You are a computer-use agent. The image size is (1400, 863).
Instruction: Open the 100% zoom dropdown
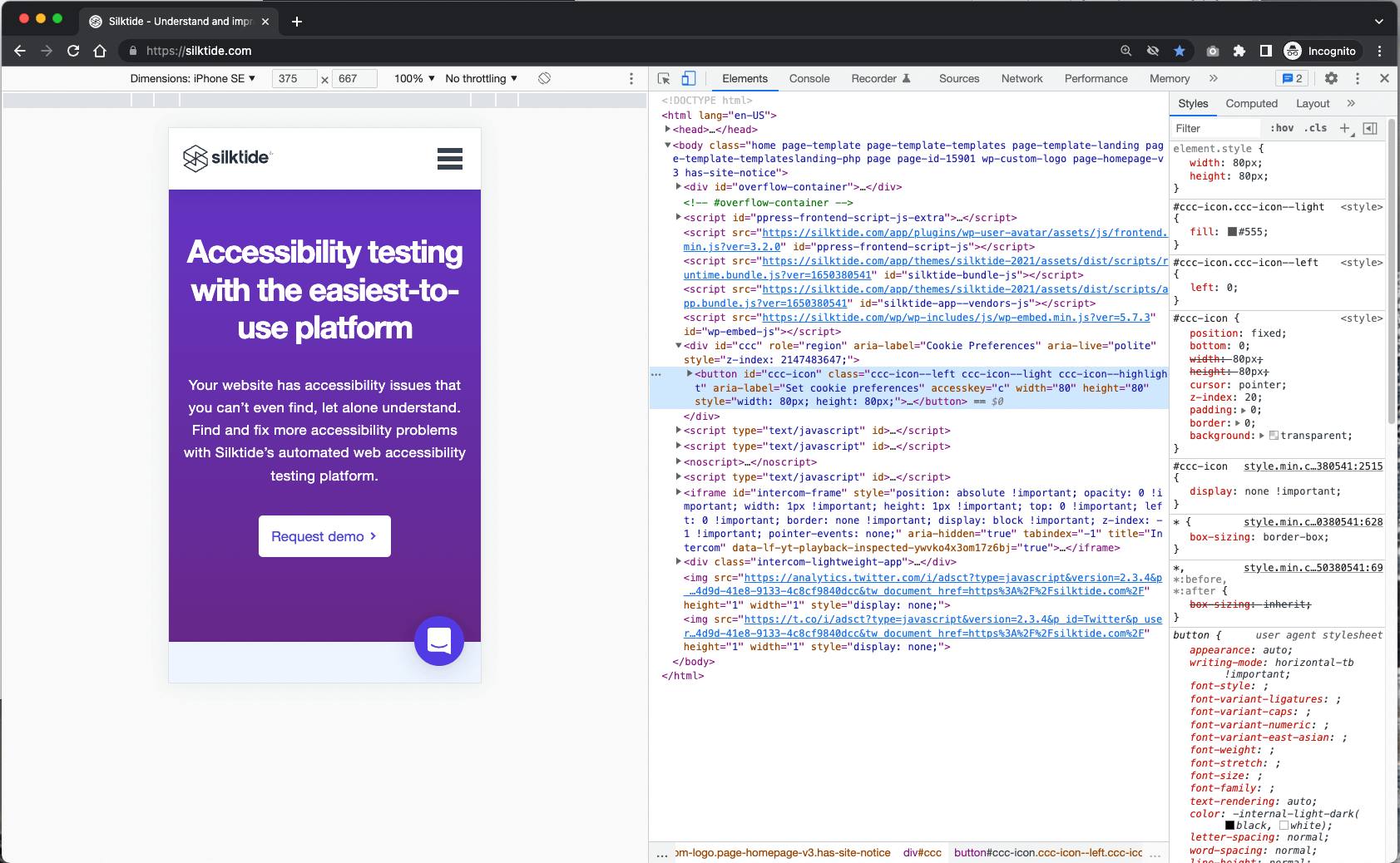pos(414,78)
